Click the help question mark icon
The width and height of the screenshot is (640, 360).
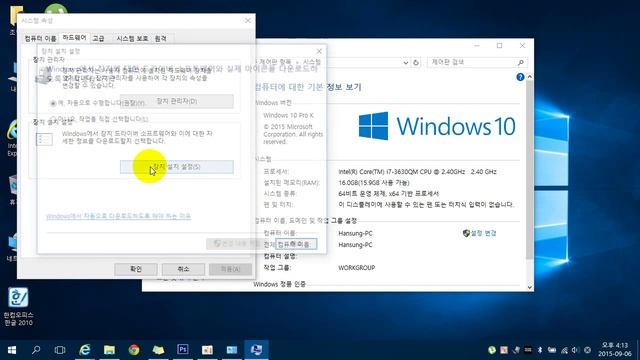click(520, 77)
